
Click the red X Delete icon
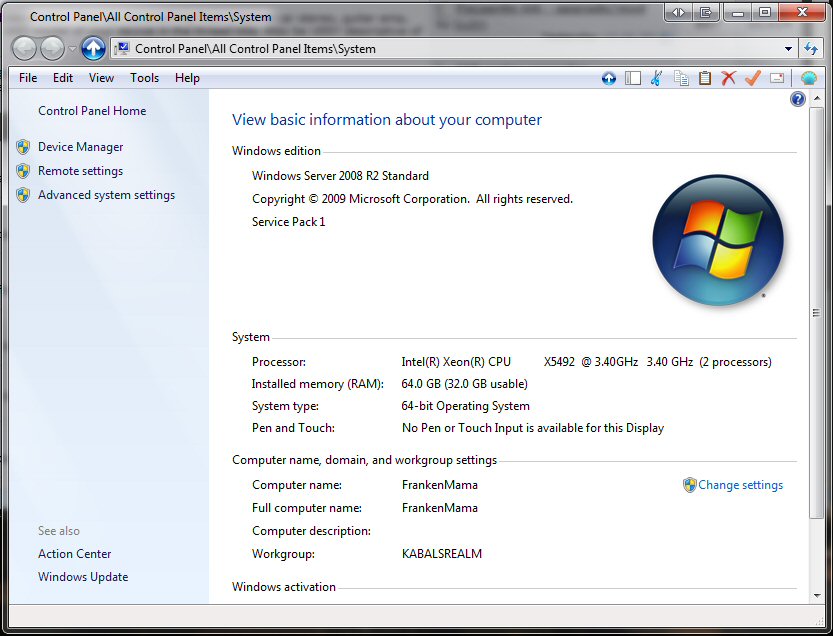pyautogui.click(x=728, y=78)
